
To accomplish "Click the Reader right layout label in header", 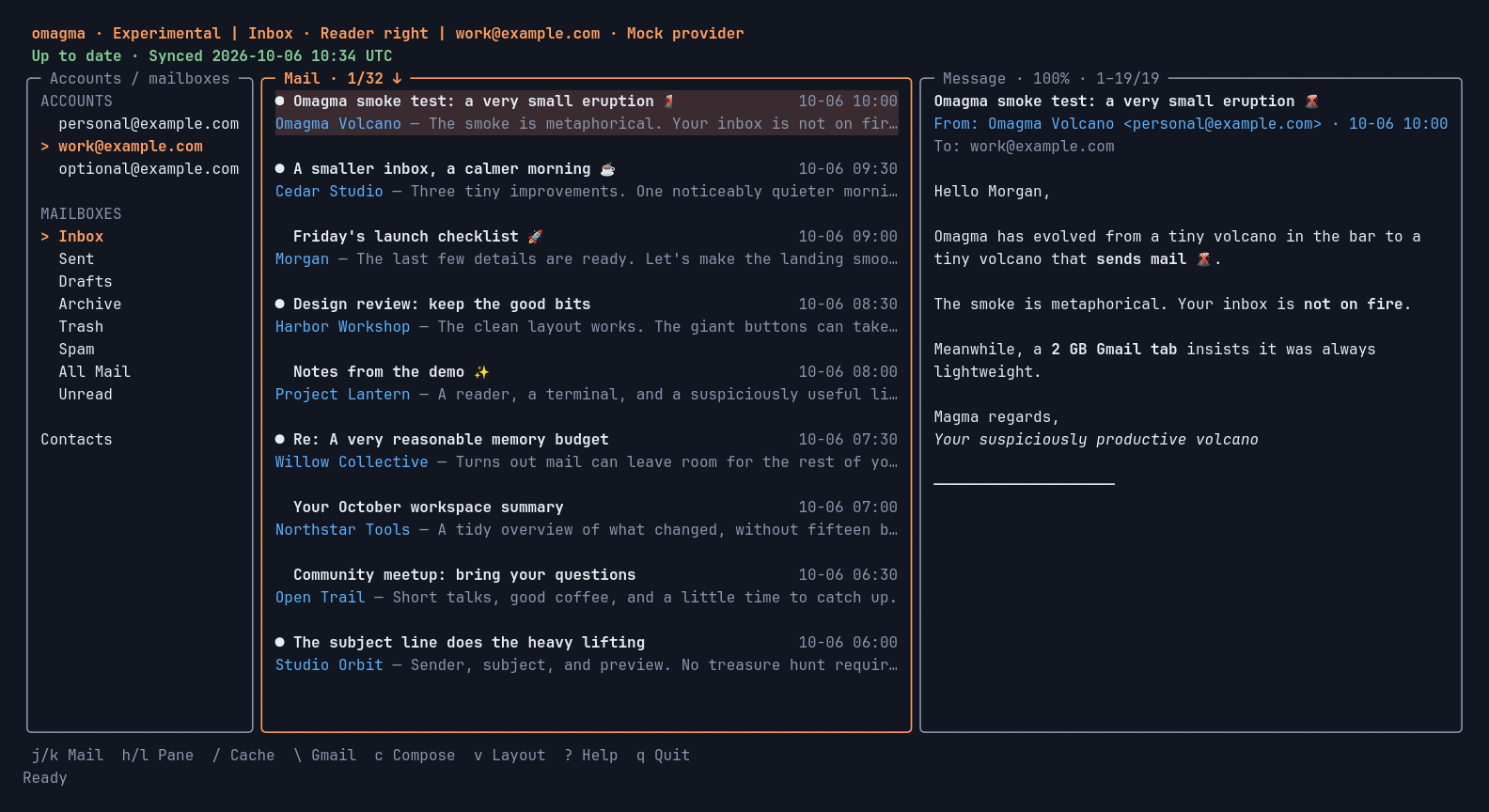I will pyautogui.click(x=374, y=34).
